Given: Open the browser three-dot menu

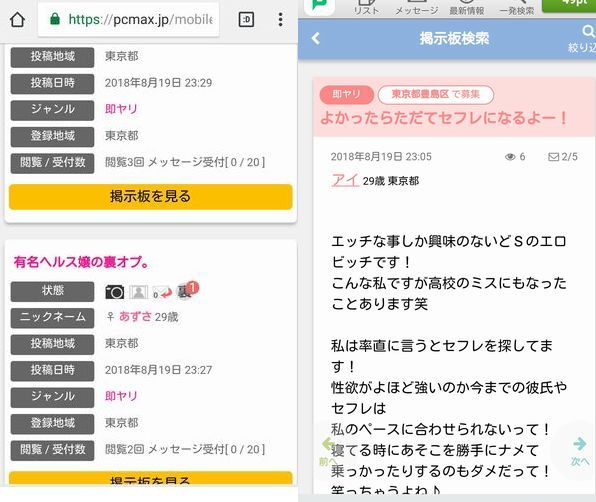Looking at the screenshot, I should (x=280, y=19).
